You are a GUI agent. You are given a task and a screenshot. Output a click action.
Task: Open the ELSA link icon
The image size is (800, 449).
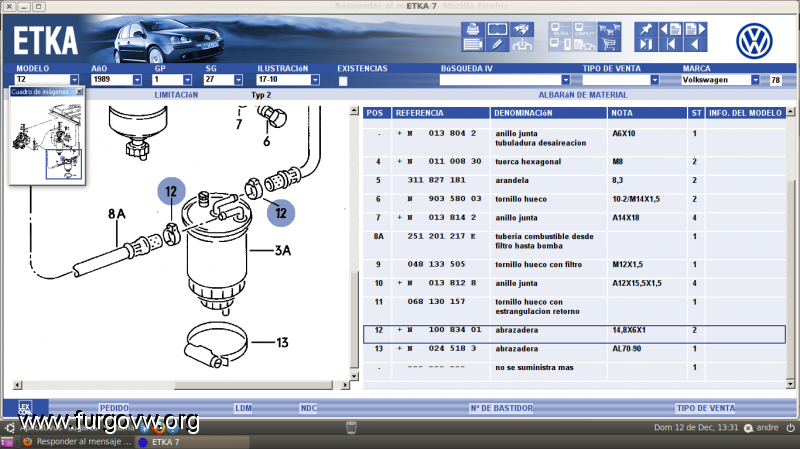(x=560, y=29)
